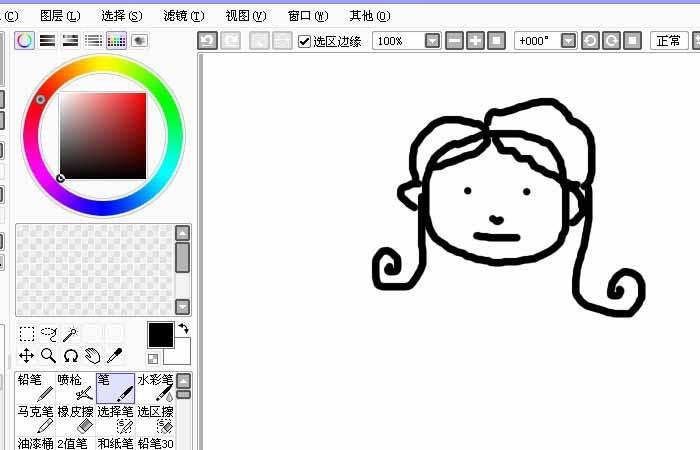Rotate the canvas counterclockwise
Image resolution: width=700 pixels, height=450 pixels.
[590, 41]
